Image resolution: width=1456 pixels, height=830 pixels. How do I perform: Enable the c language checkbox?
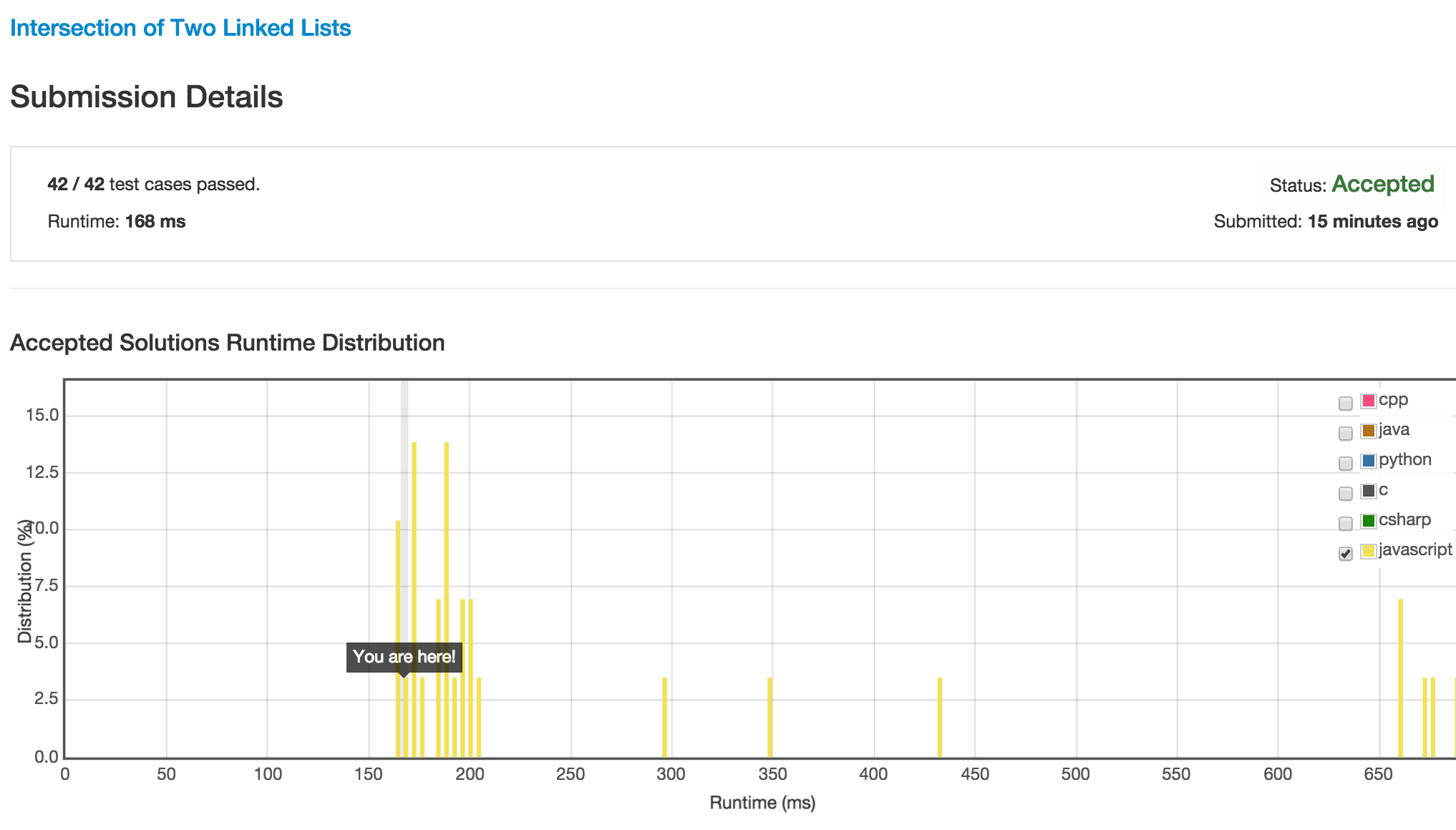[x=1346, y=494]
